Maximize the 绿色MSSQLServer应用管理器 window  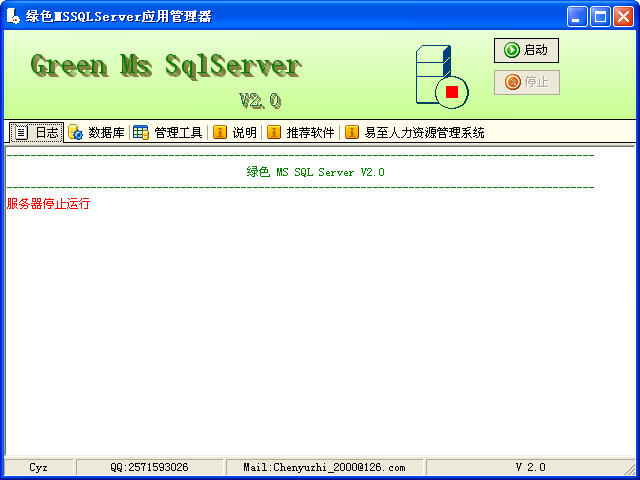point(601,16)
